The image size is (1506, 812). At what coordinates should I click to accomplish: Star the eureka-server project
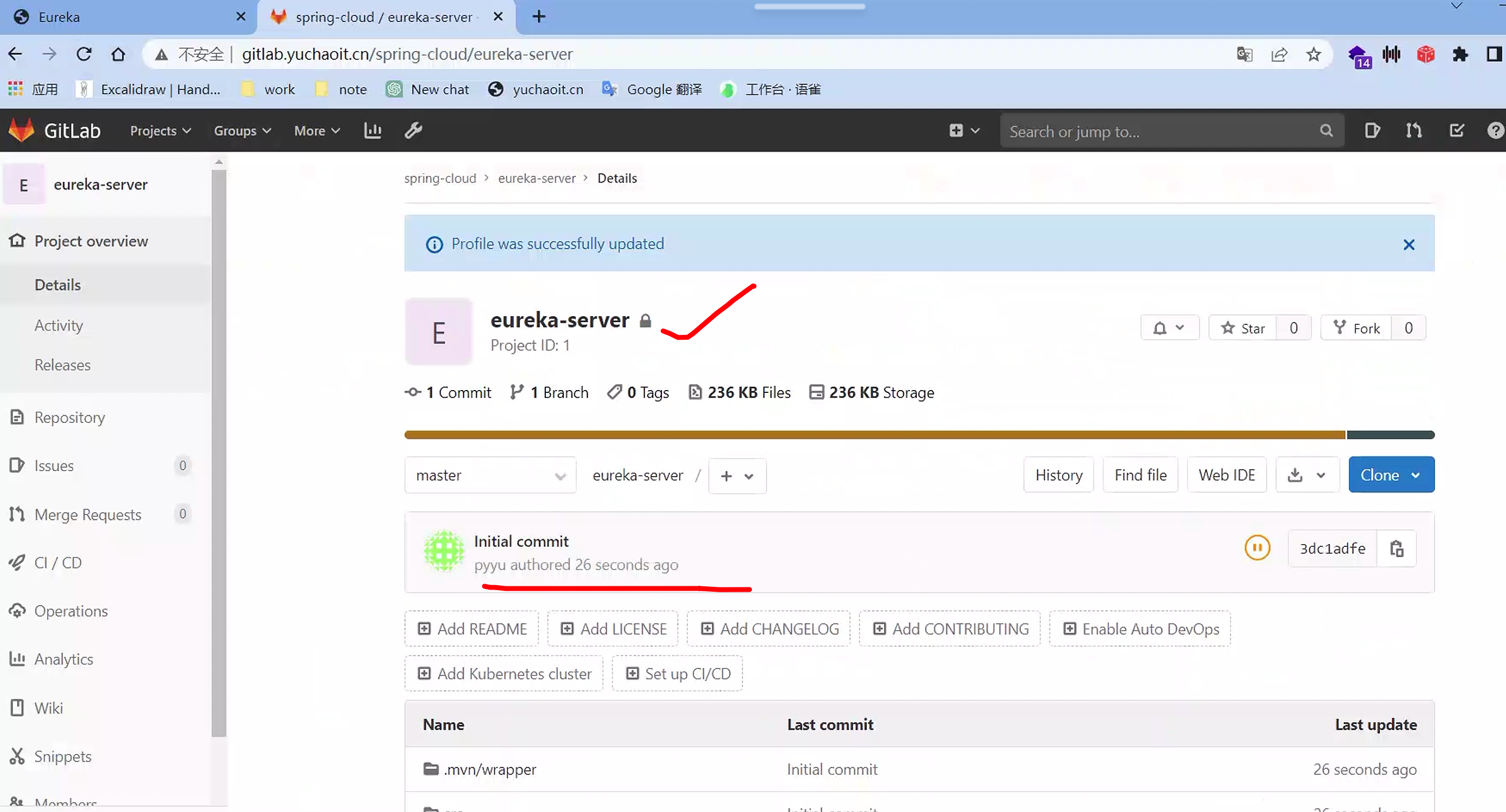tap(1243, 328)
